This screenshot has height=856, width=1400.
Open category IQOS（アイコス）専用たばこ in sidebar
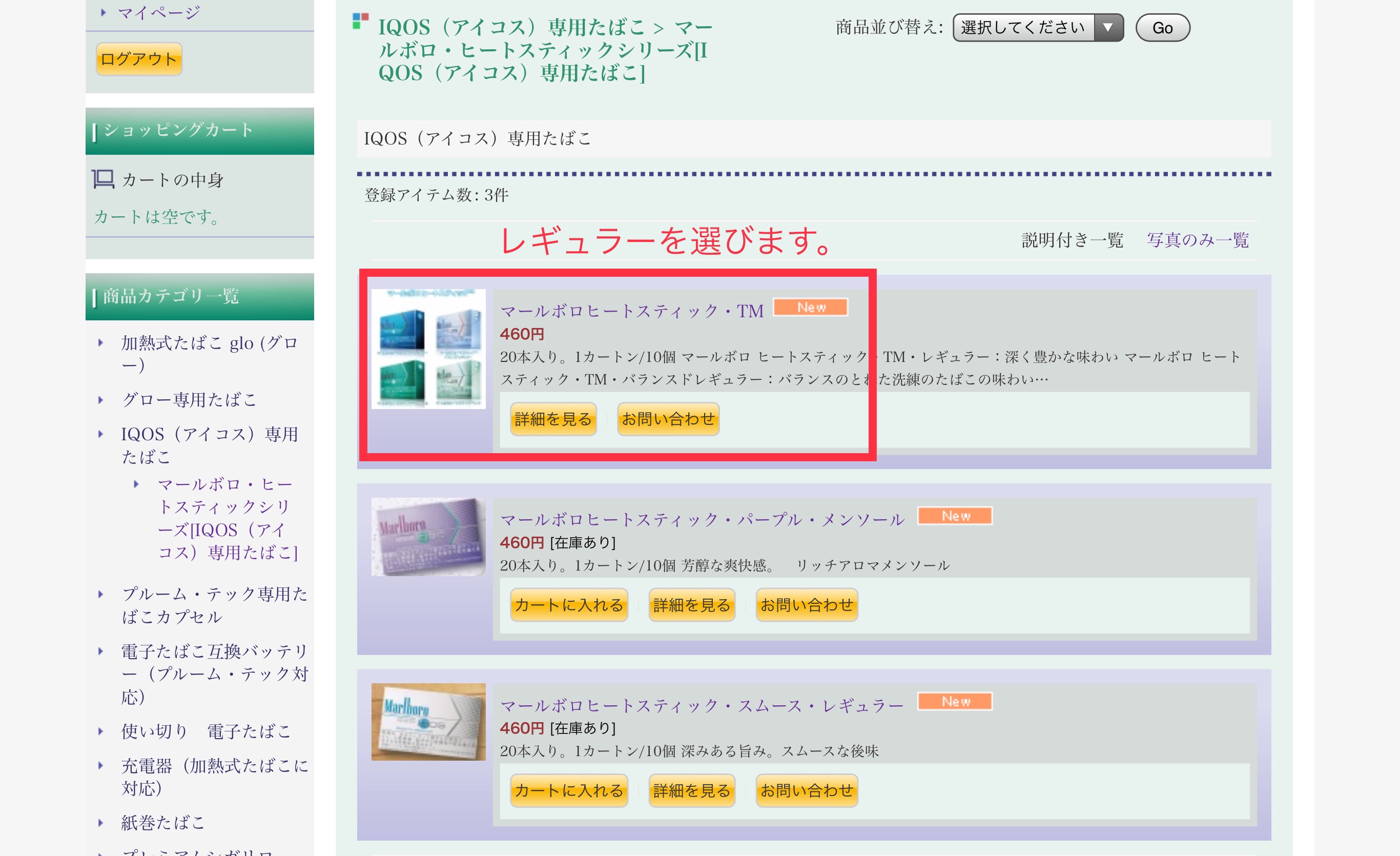tap(209, 445)
